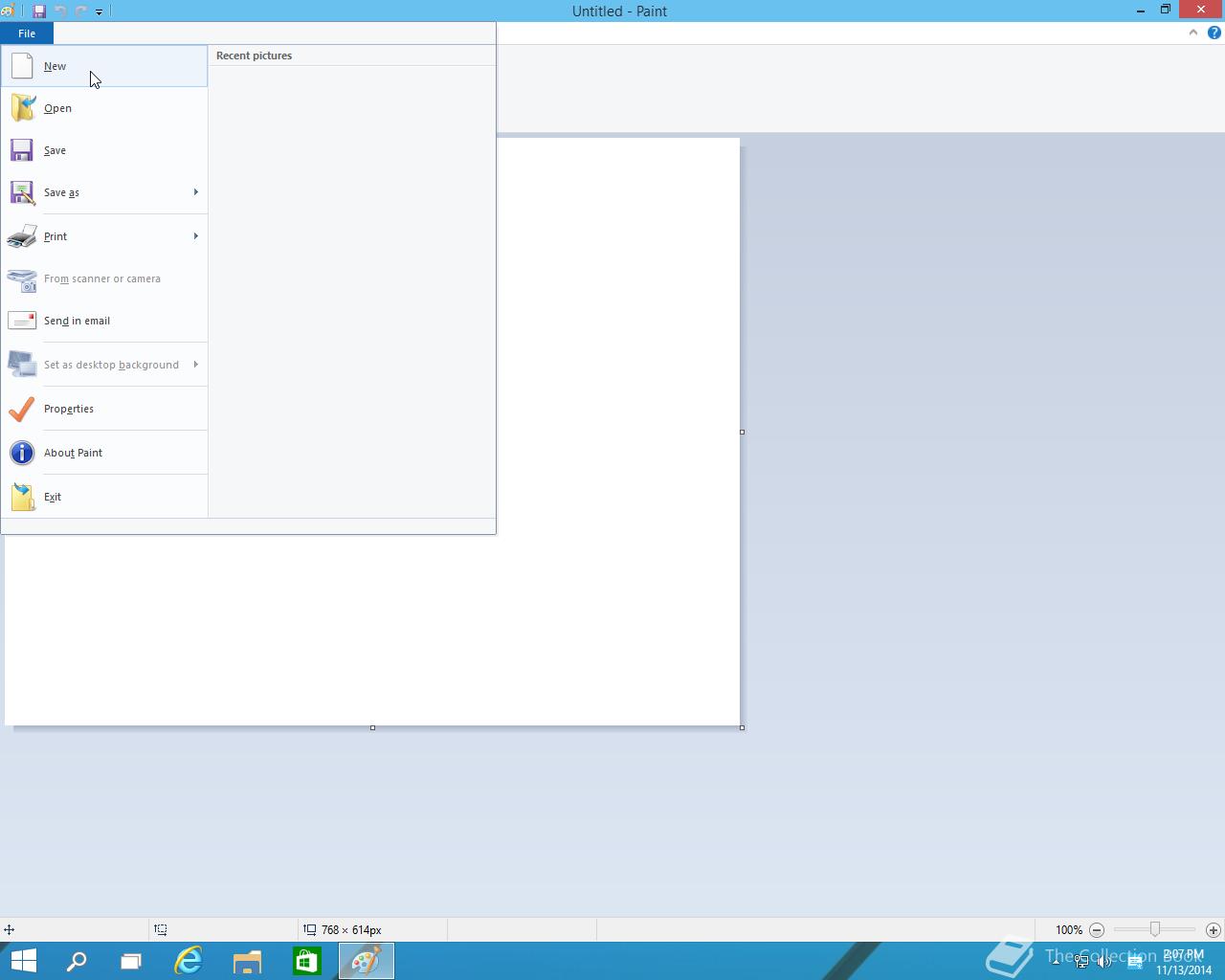Click the Paint taskbar icon
1225x980 pixels.
point(366,961)
